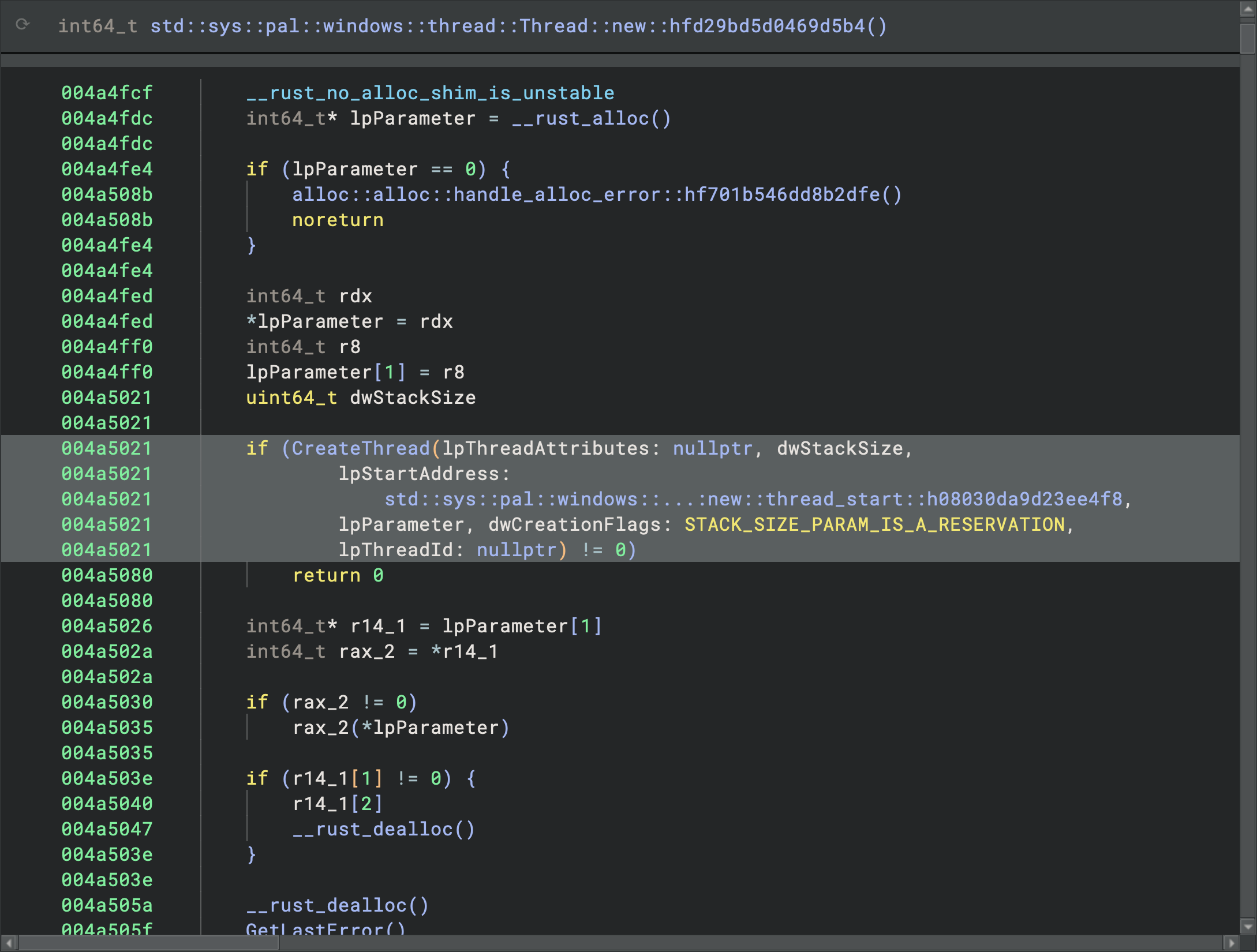Jump to alloc::alloc::handle_alloc_error function
Screen dimensions: 1257x952
click(x=596, y=194)
